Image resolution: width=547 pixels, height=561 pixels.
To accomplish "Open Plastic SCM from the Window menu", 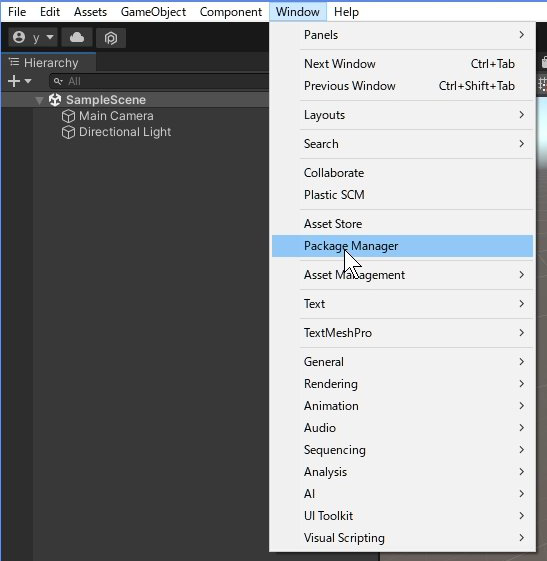I will (402, 195).
